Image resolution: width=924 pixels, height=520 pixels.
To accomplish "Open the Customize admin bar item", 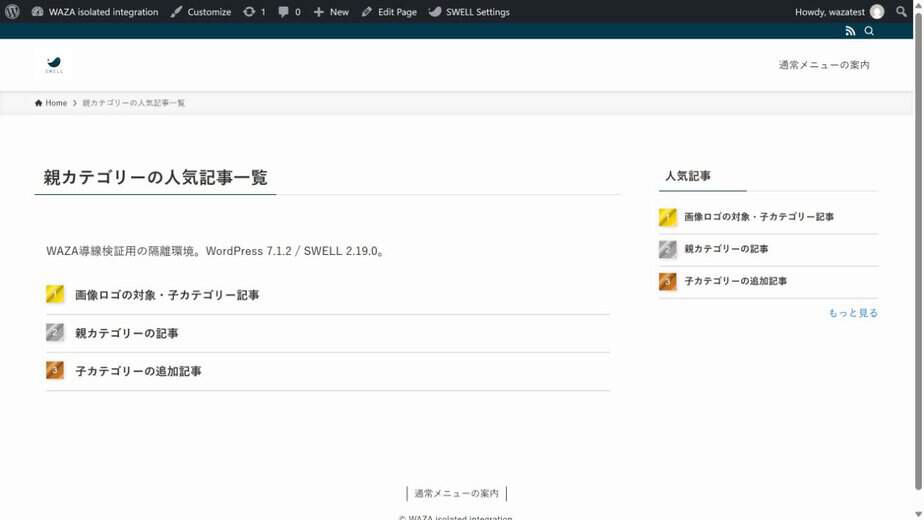I will click(201, 12).
